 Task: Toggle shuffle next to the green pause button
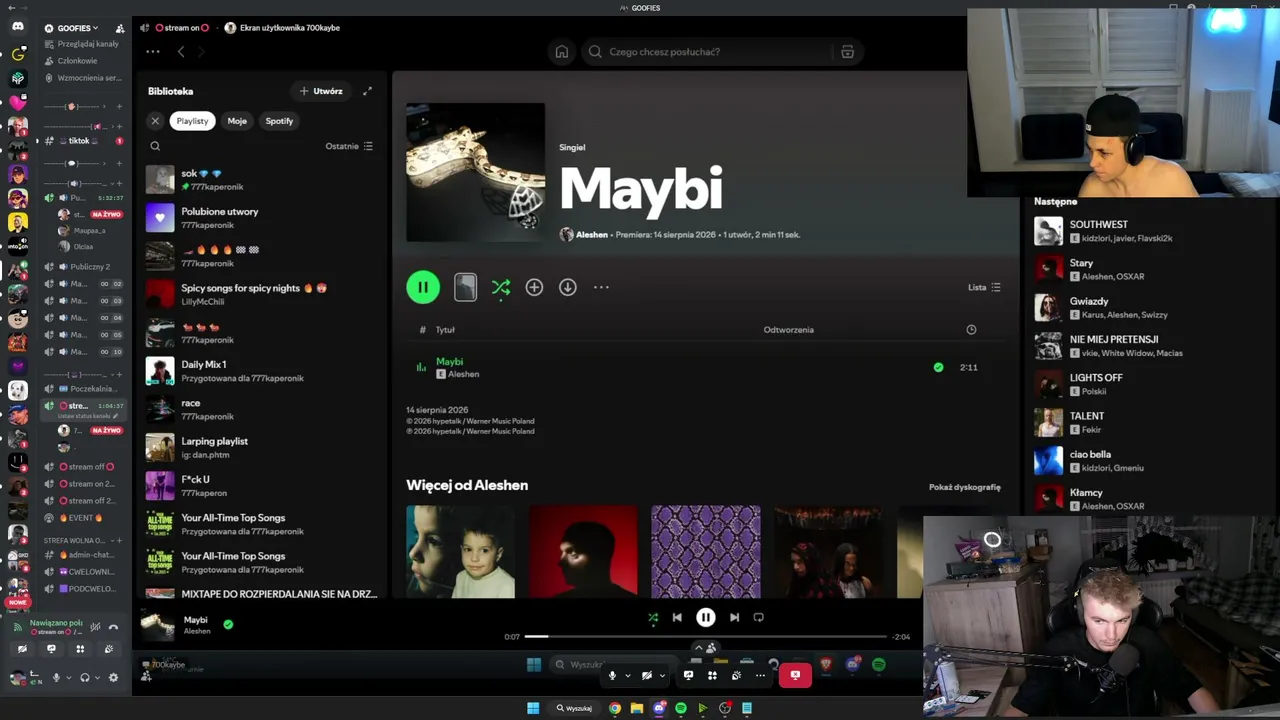click(x=501, y=287)
